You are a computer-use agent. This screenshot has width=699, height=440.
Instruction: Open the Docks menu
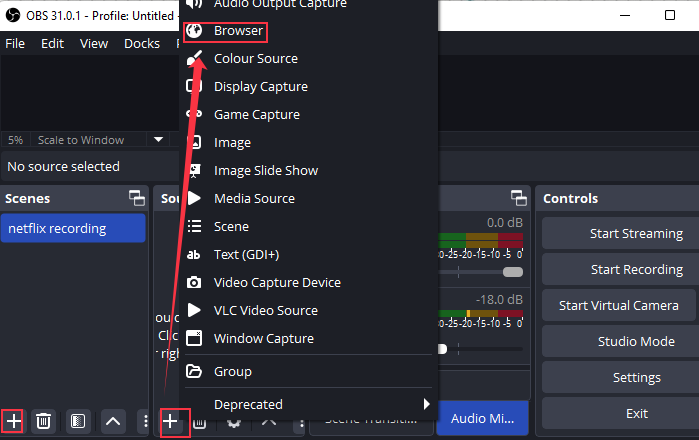pos(142,44)
